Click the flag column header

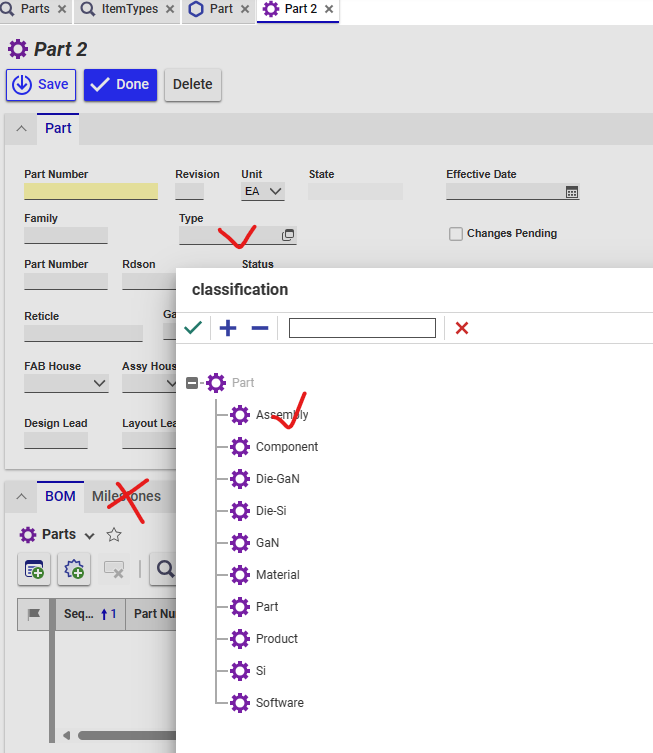[x=34, y=614]
